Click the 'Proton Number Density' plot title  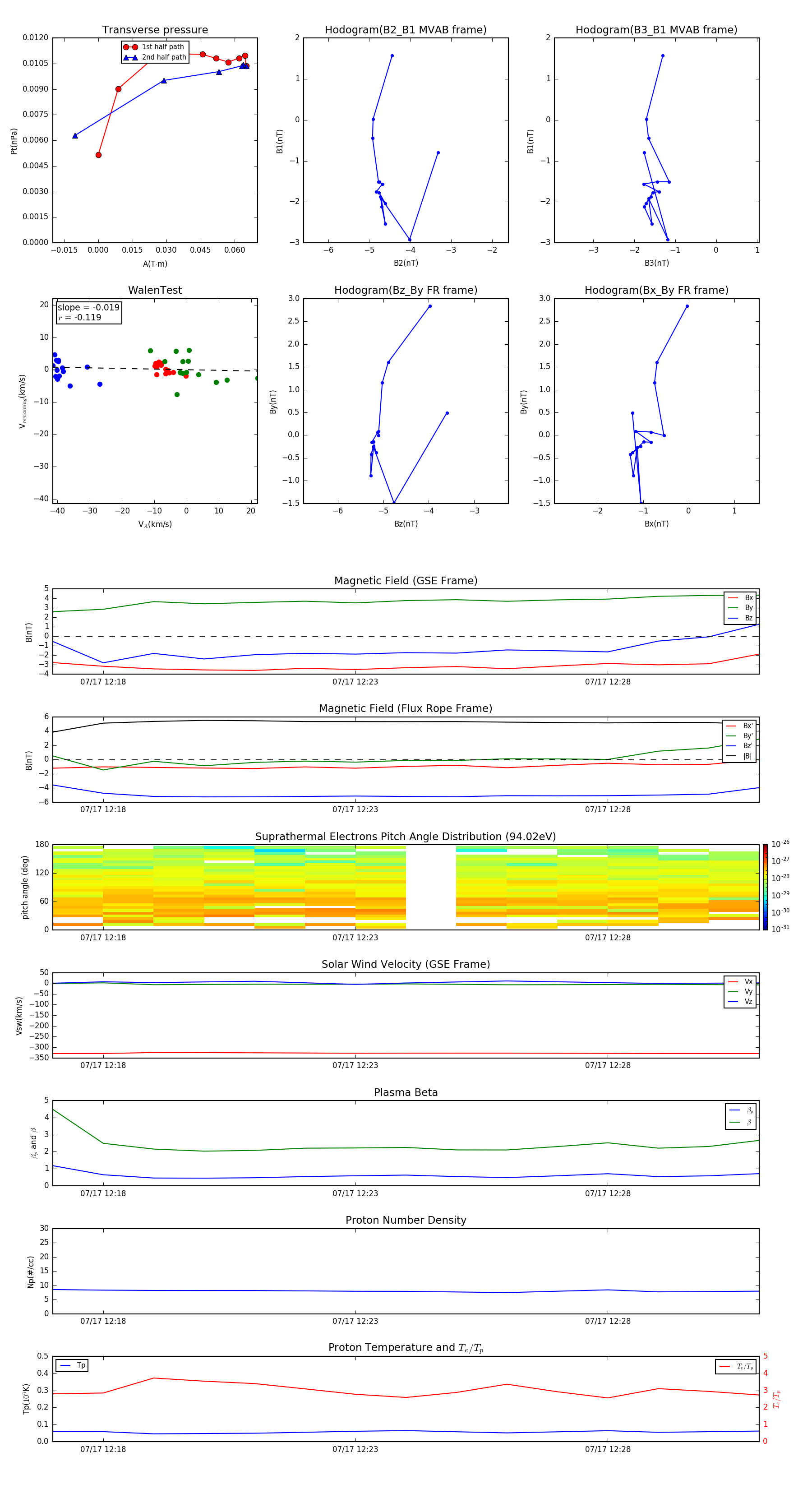[406, 1220]
